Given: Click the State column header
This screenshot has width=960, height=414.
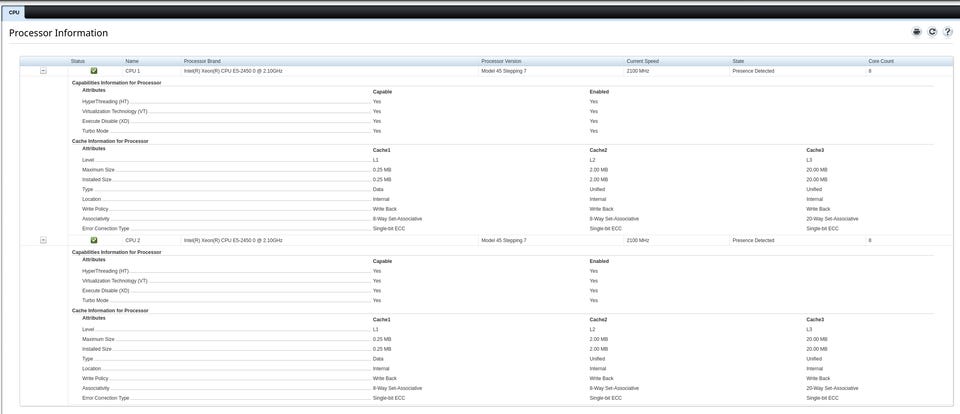Looking at the screenshot, I should pyautogui.click(x=738, y=61).
